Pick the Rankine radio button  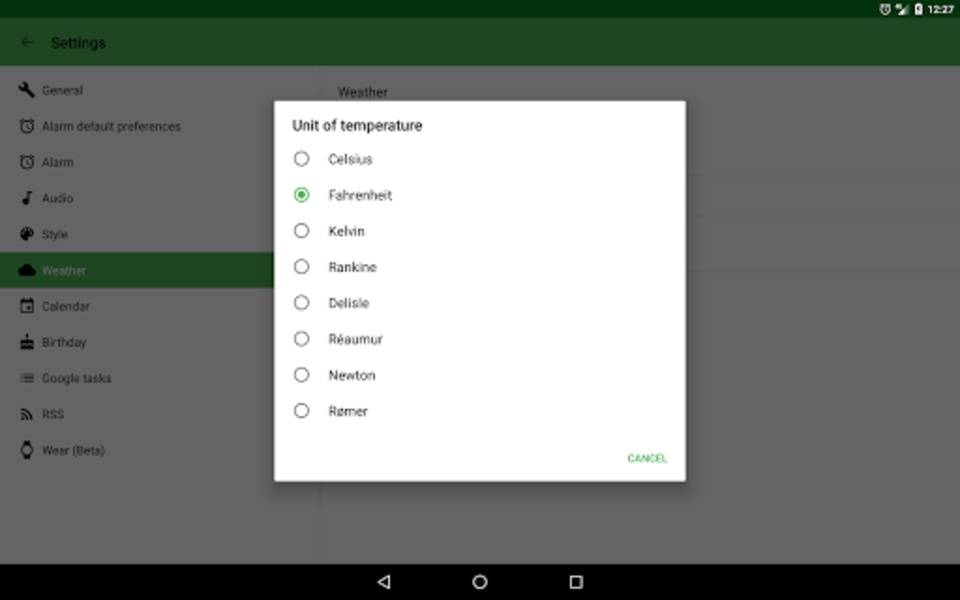[x=301, y=267]
